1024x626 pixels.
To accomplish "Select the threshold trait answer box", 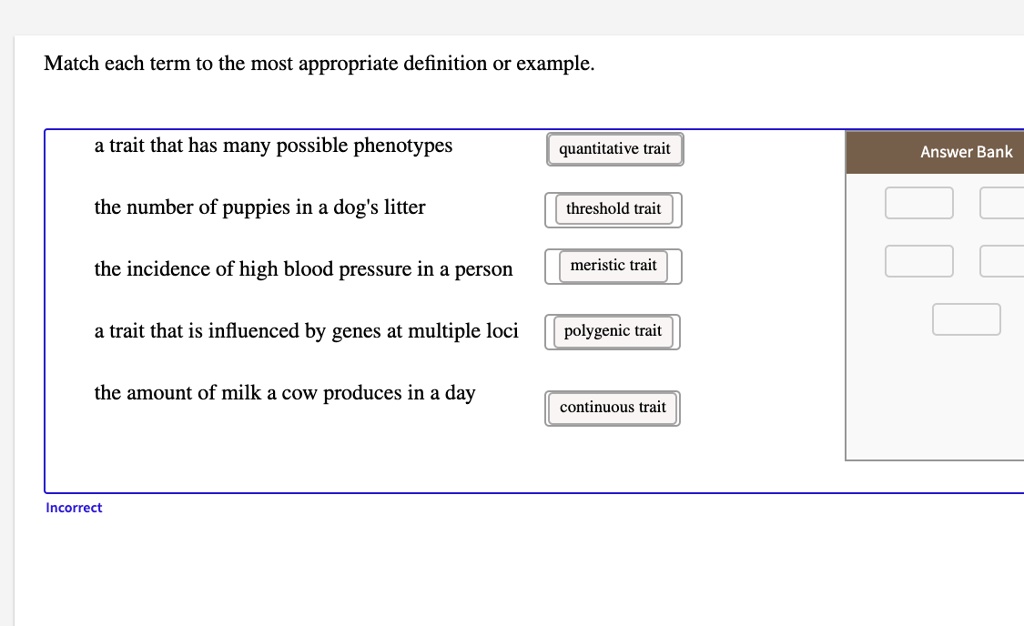I will [613, 209].
